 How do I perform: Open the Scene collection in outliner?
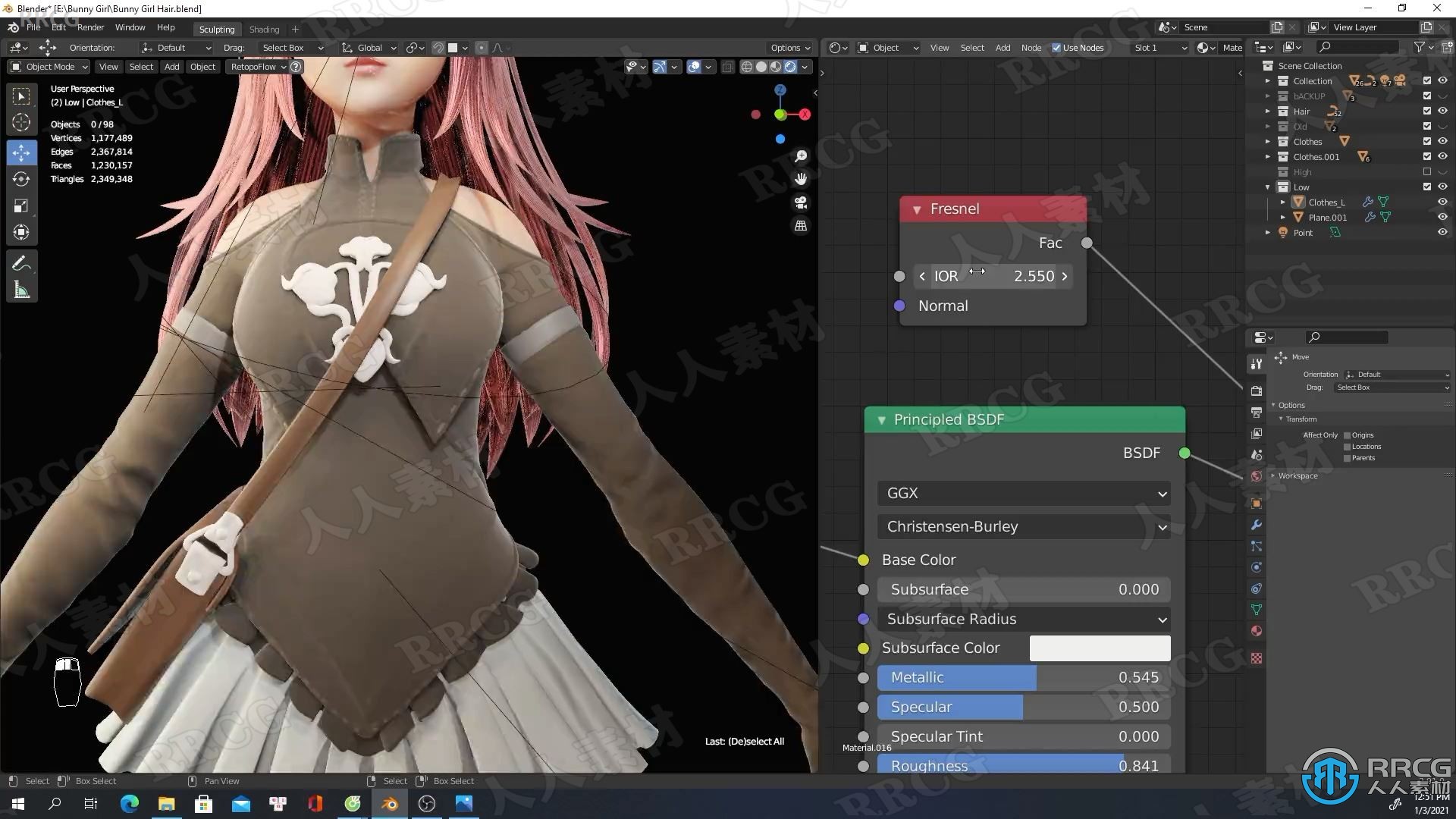point(1308,65)
